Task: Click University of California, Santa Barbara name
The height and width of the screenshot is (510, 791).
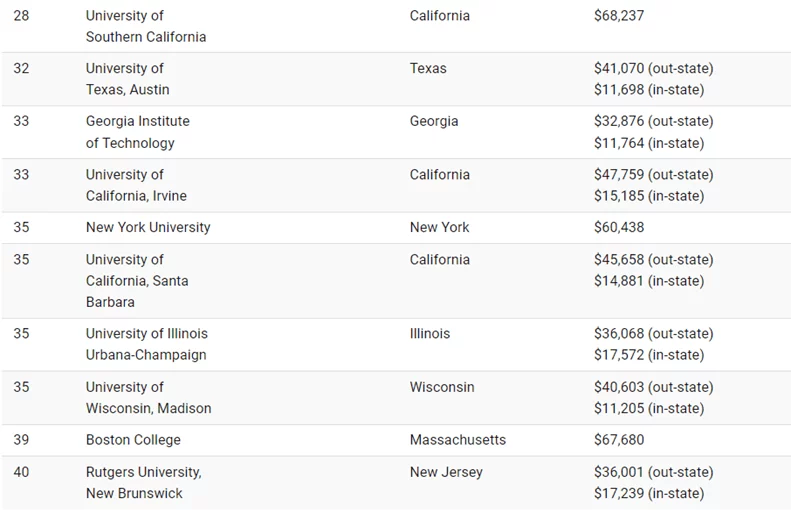Action: pos(137,280)
